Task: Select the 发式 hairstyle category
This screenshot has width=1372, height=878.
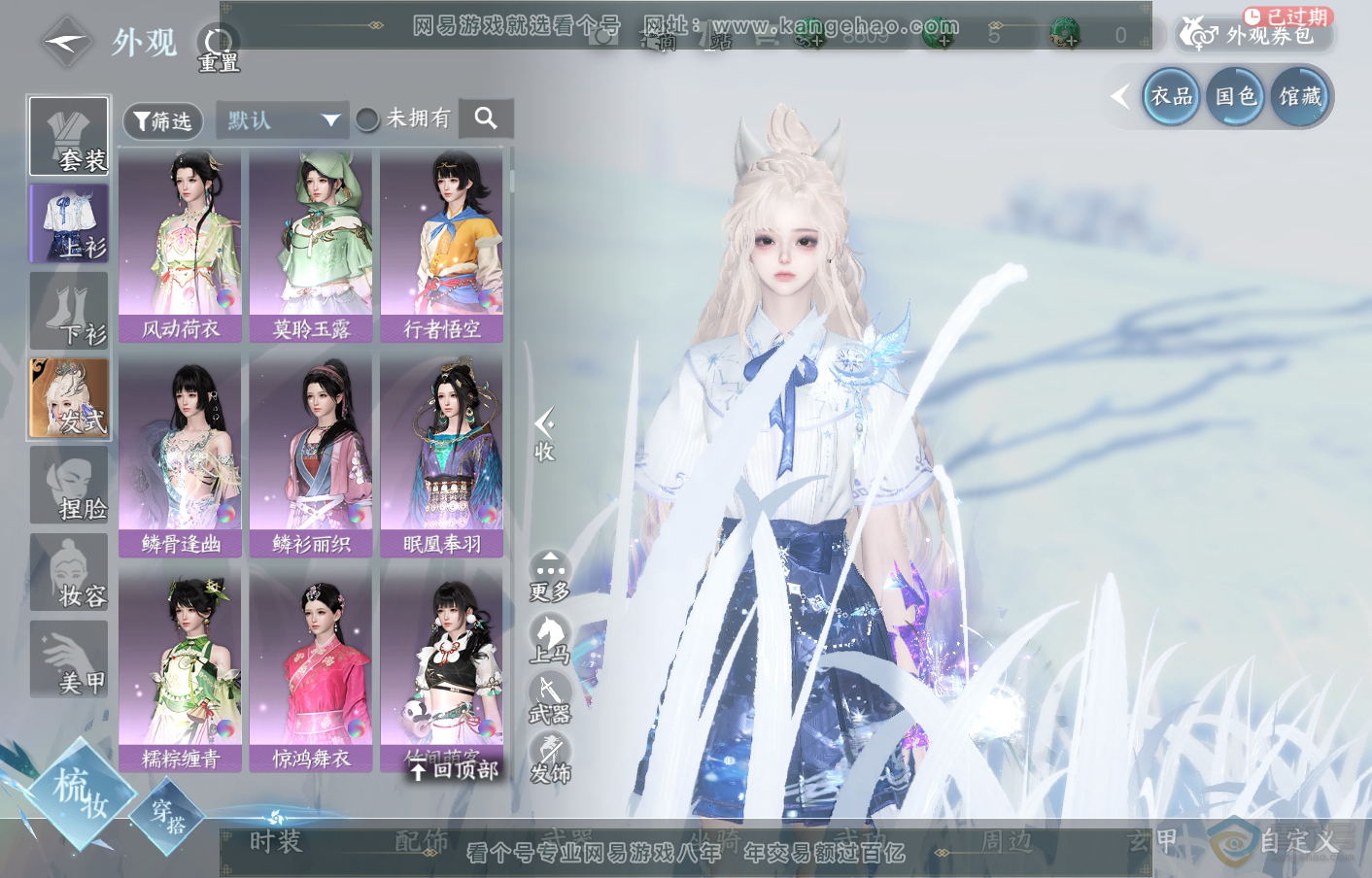Action: (69, 398)
